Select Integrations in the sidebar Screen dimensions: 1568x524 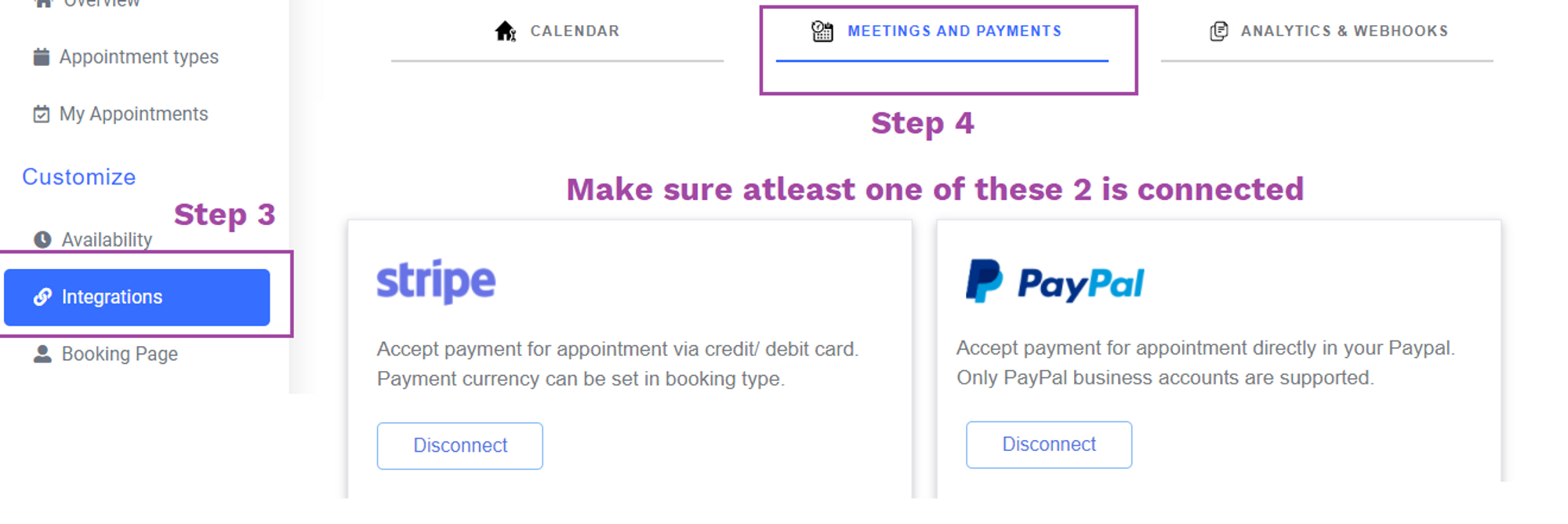pos(137,297)
